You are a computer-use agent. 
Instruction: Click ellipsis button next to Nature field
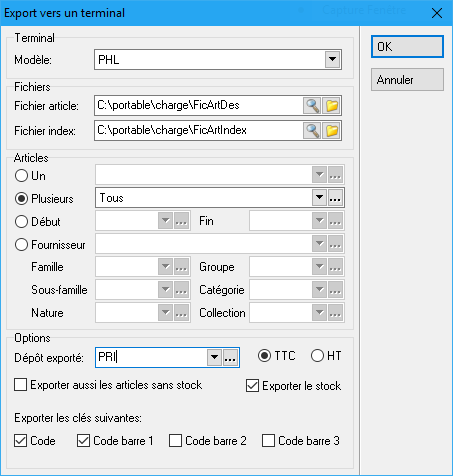pos(181,313)
